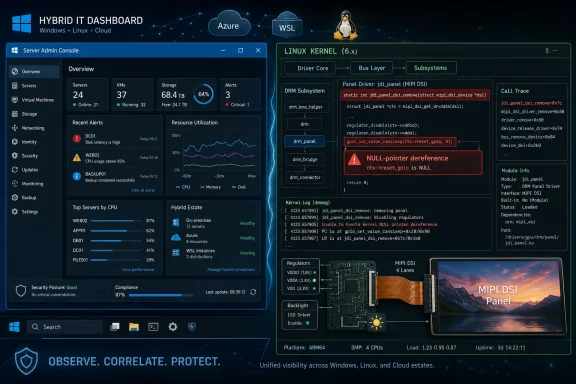
Task: Select the highlighted drm_panel node
Action: 305,141
